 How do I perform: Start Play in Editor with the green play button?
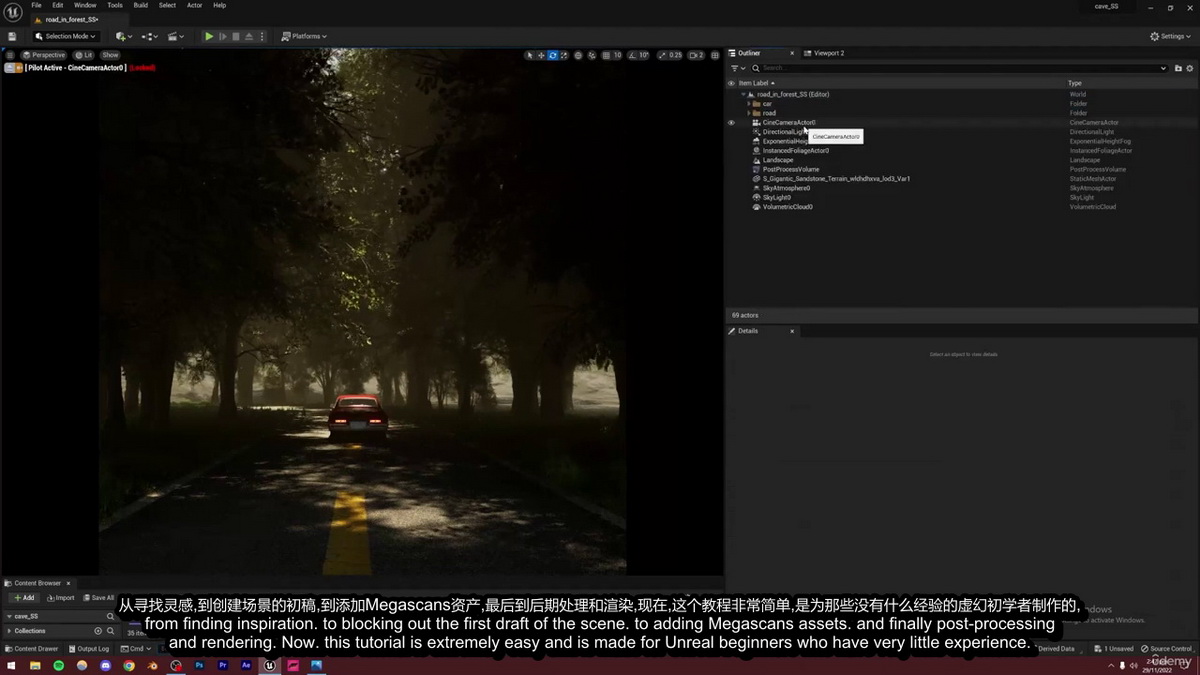pyautogui.click(x=209, y=36)
